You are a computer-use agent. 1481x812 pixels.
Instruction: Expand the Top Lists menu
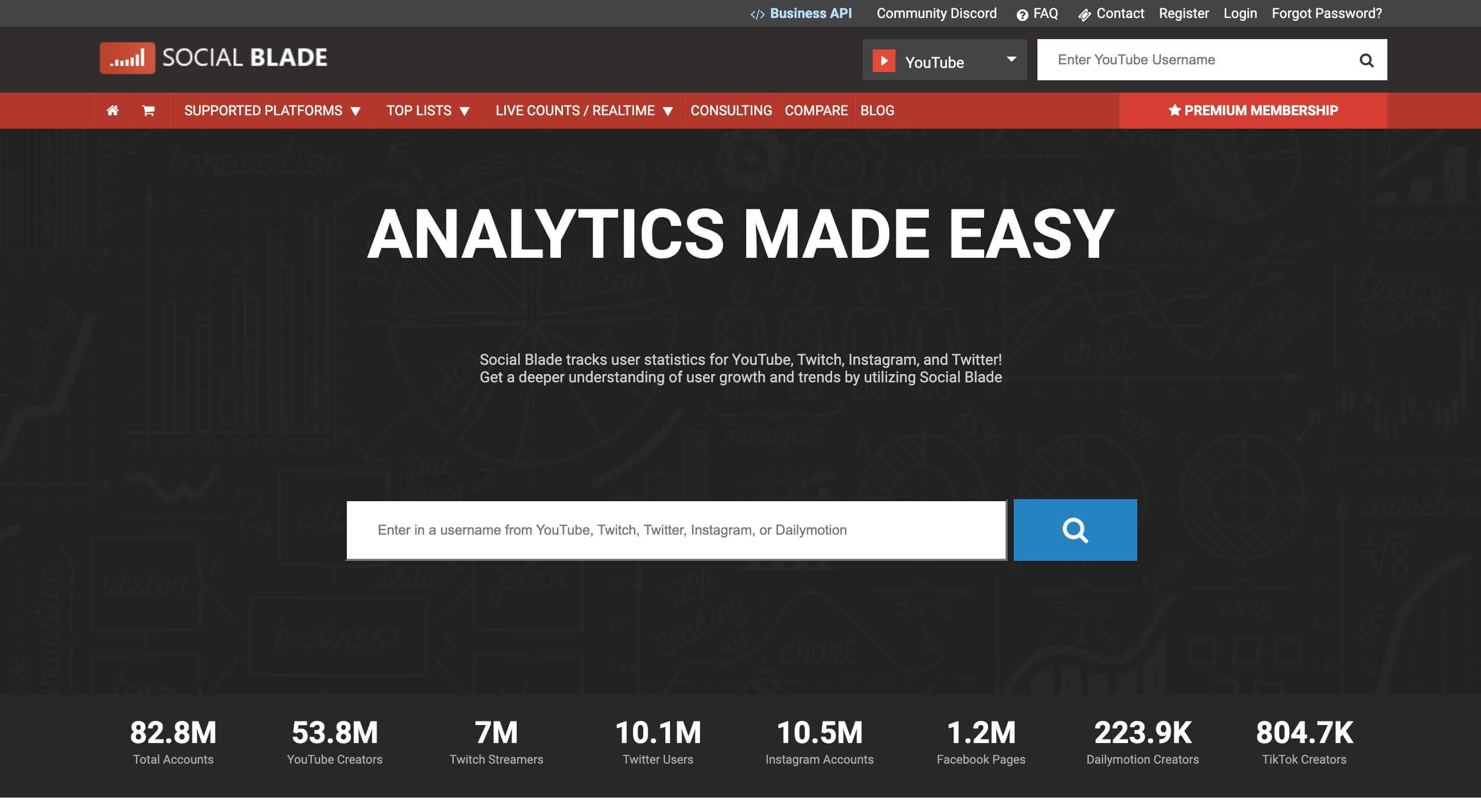coord(427,111)
